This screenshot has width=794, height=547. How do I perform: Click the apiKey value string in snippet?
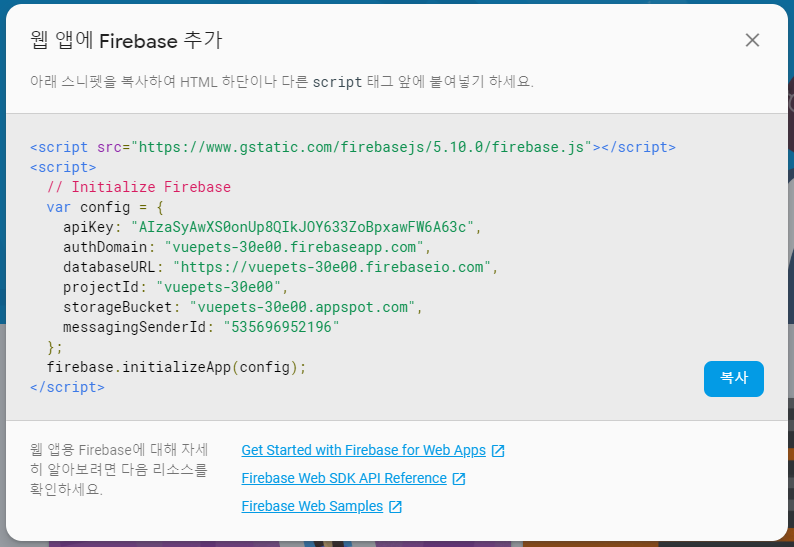pos(302,227)
